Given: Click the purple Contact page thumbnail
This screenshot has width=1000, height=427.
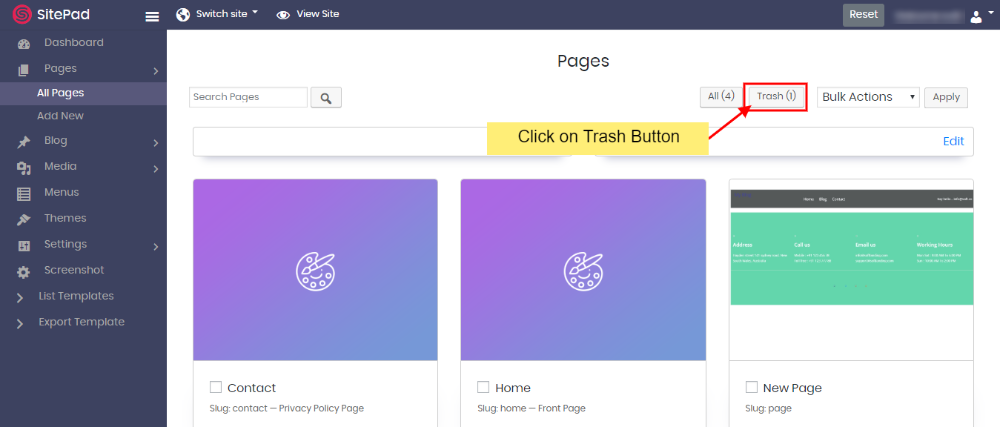Looking at the screenshot, I should coord(315,269).
